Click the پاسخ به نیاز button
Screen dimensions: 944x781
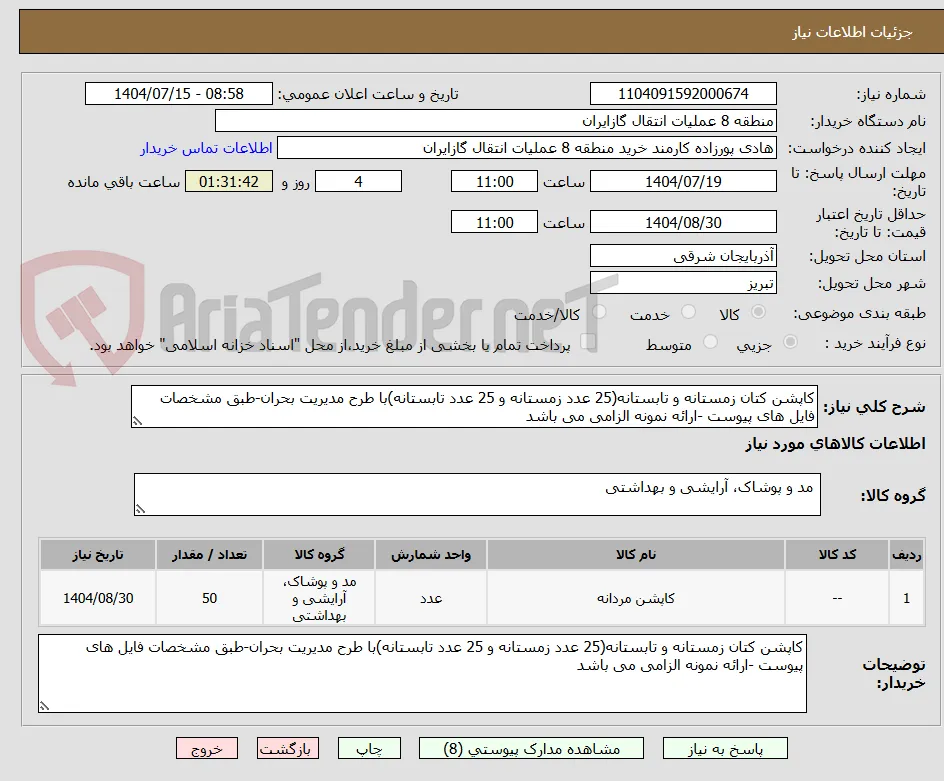click(725, 748)
